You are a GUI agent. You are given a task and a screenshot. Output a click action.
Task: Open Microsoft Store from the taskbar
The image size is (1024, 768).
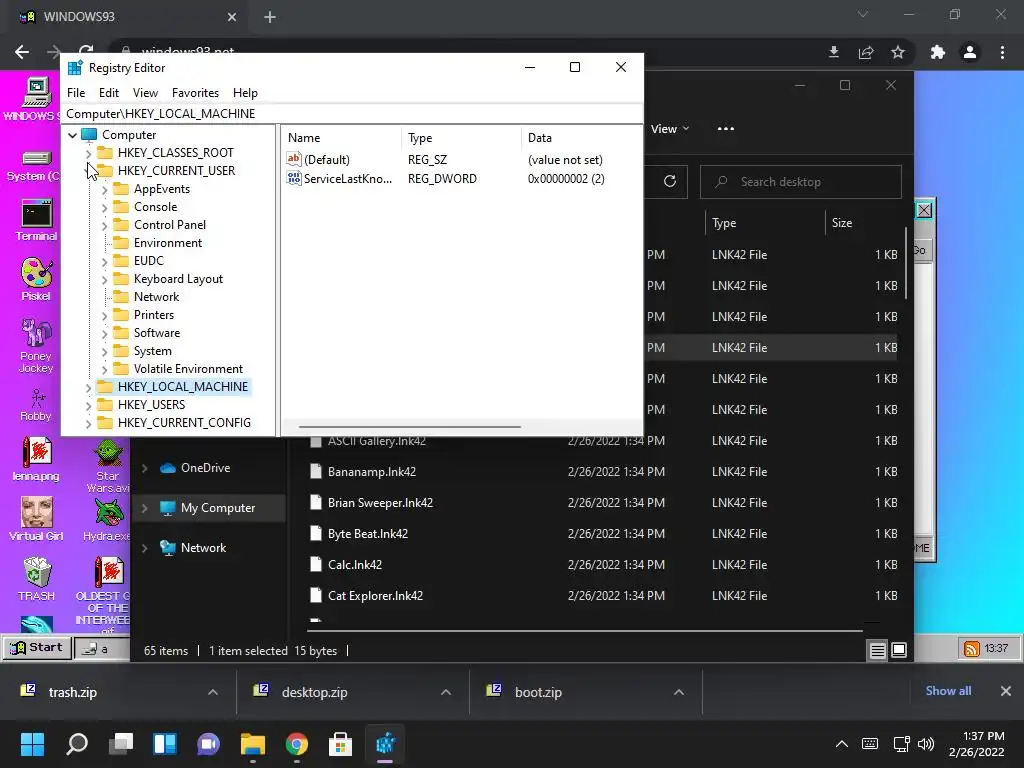point(340,744)
